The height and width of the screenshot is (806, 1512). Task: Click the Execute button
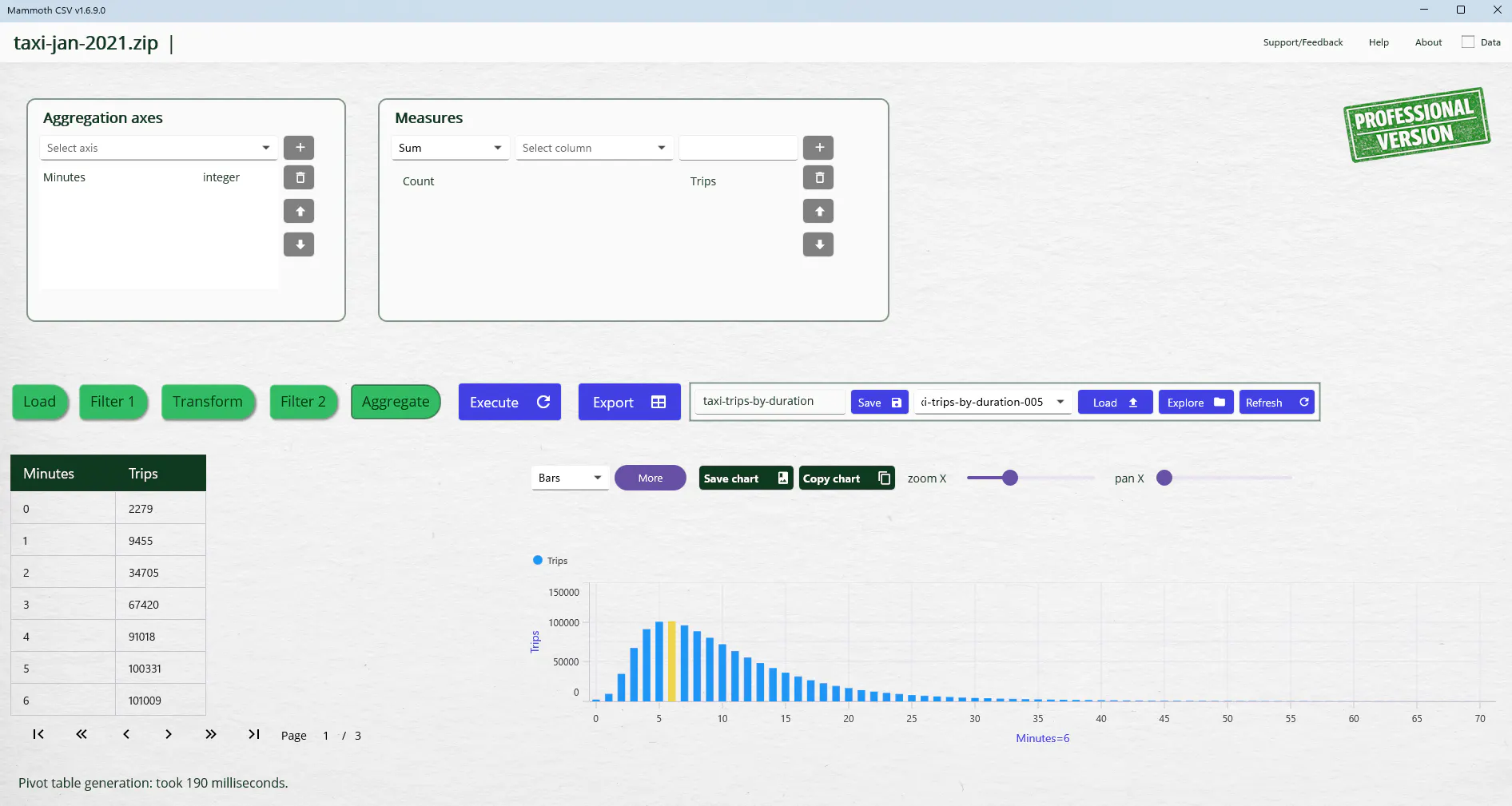510,402
